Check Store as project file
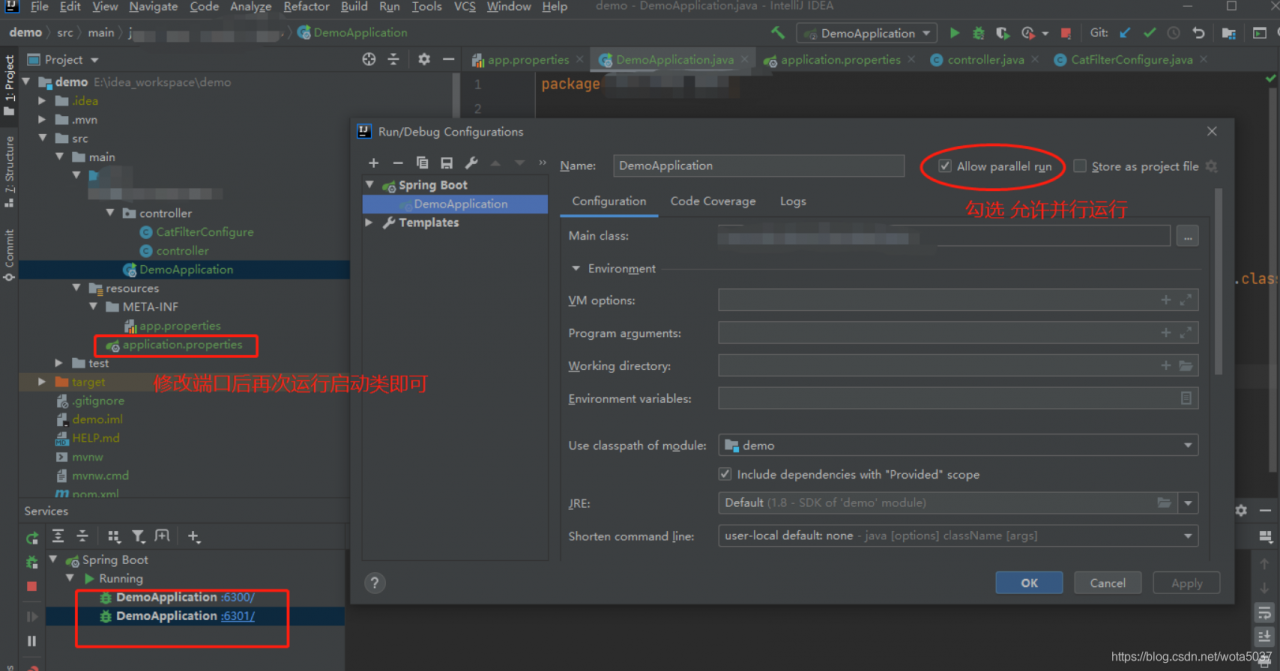The width and height of the screenshot is (1280, 671). click(1080, 166)
